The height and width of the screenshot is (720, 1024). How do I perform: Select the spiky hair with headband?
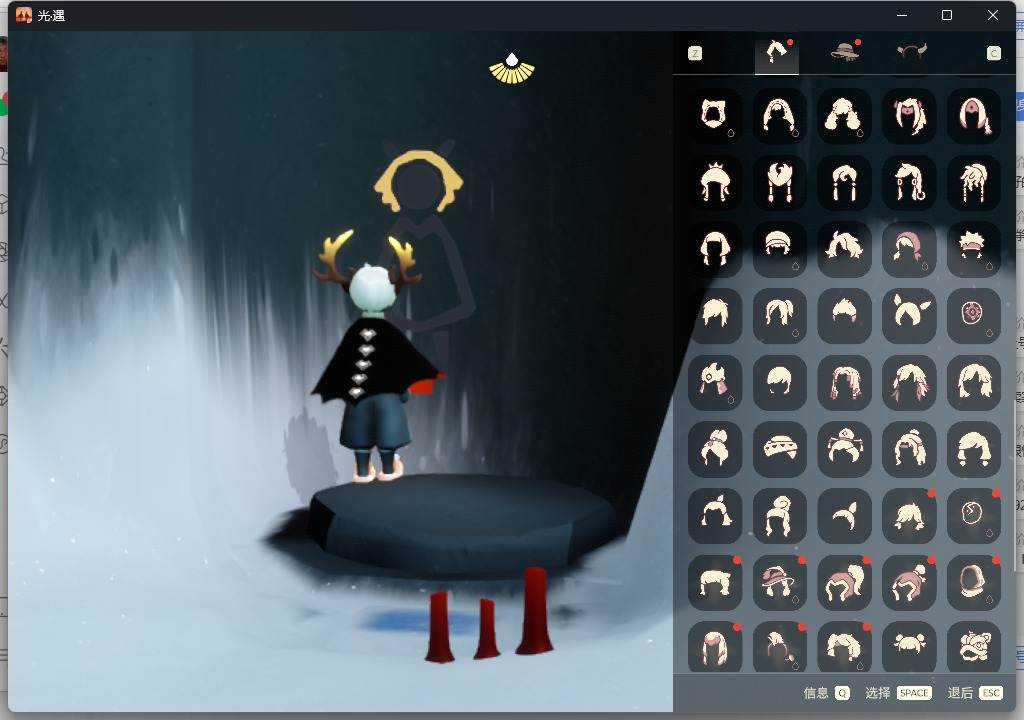tap(974, 248)
